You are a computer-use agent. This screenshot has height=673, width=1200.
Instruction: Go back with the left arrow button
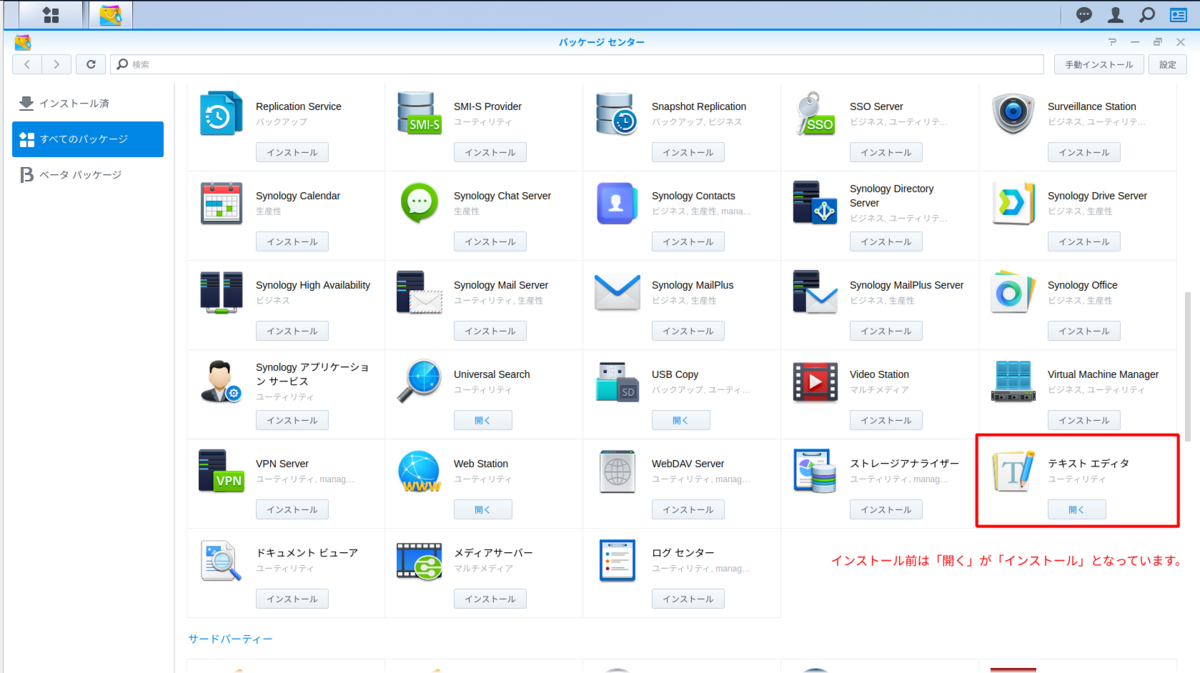[x=27, y=64]
